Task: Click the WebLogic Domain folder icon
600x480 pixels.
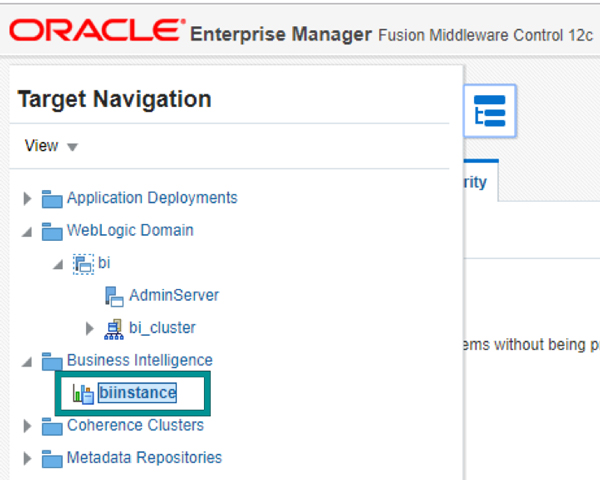Action: point(52,232)
